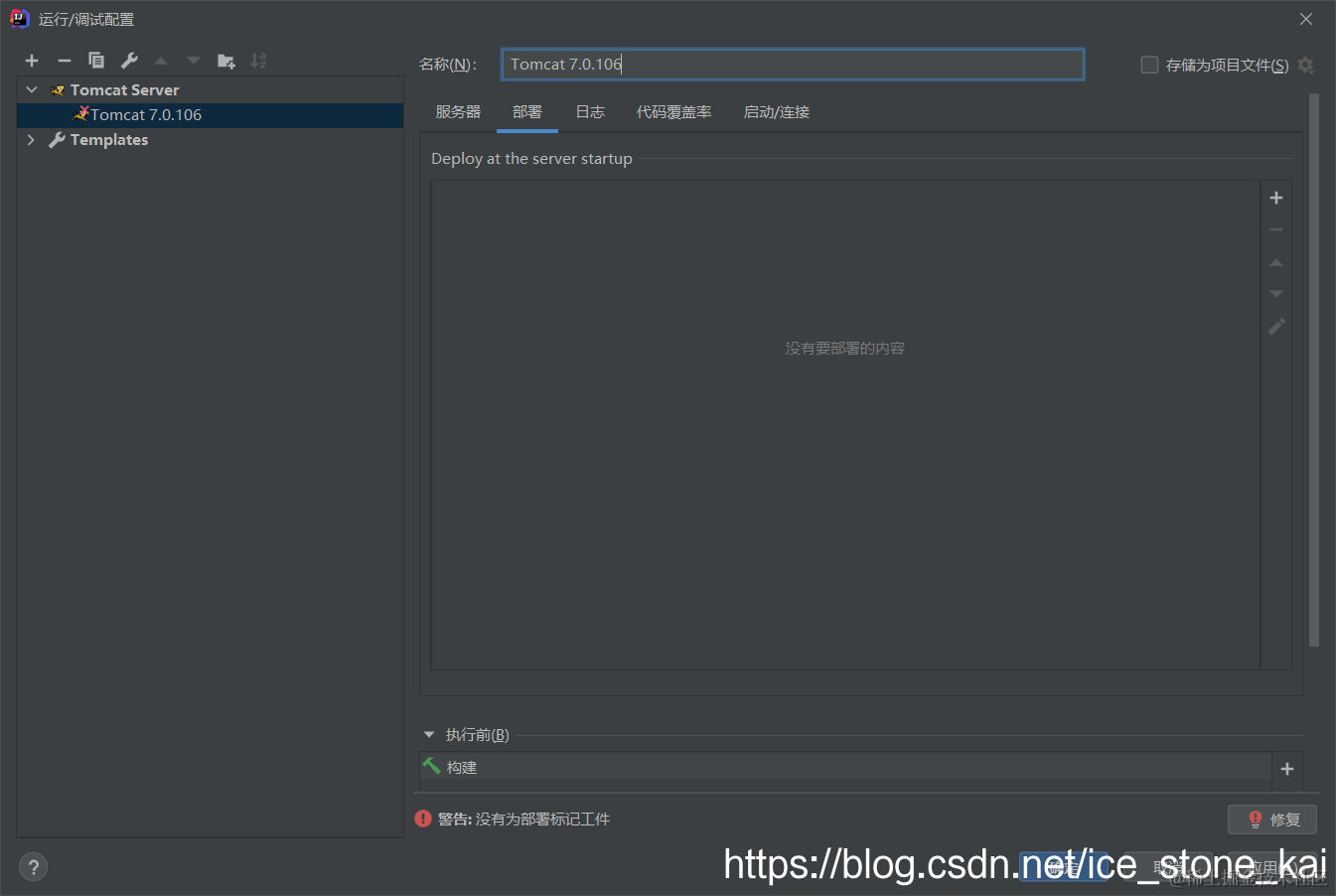Click the red warning icon beside 警告
The width and height of the screenshot is (1336, 896).
point(423,819)
